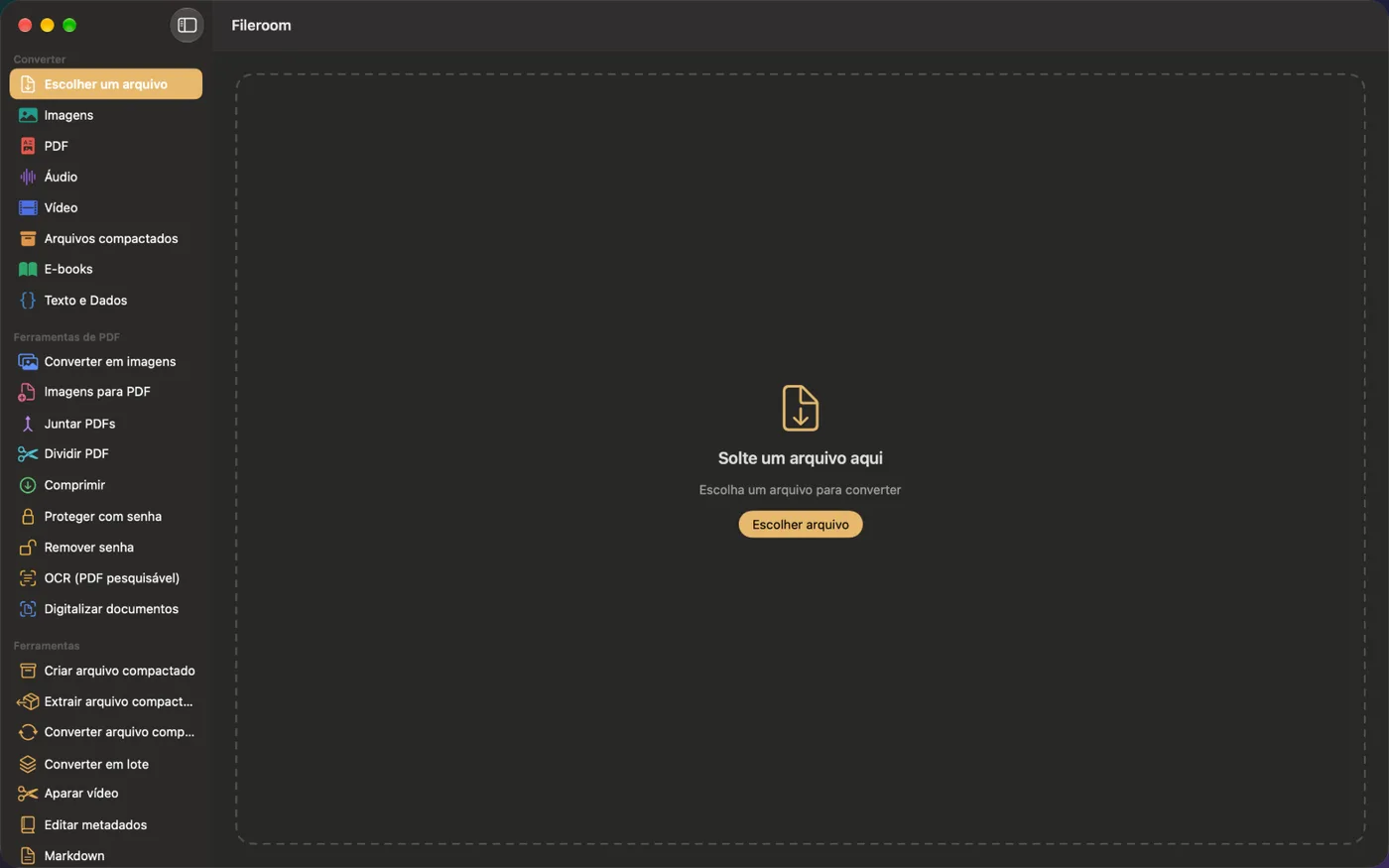Select the PDF converter icon
This screenshot has width=1389, height=868.
coord(28,146)
